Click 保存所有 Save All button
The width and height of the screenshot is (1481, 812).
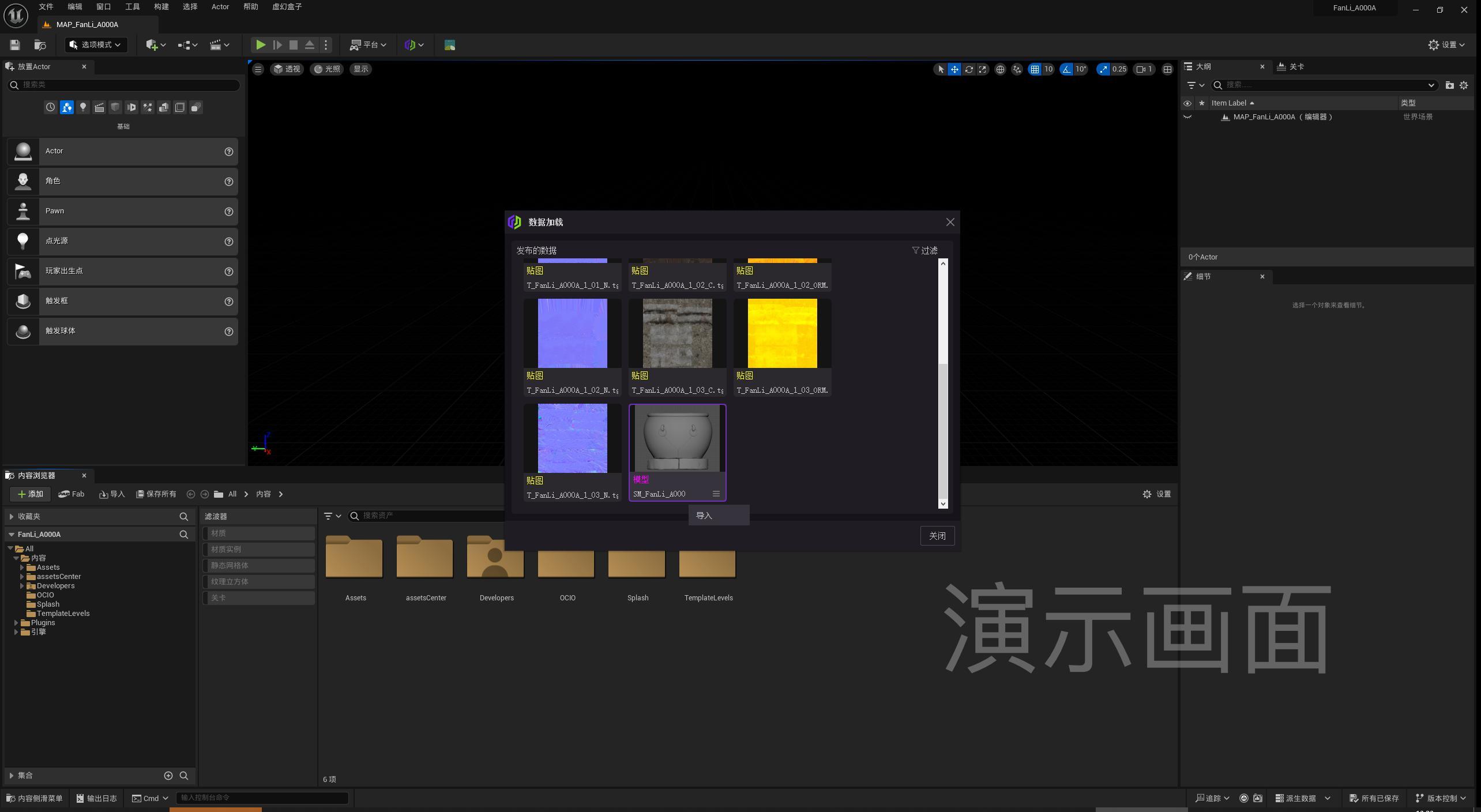pos(156,494)
